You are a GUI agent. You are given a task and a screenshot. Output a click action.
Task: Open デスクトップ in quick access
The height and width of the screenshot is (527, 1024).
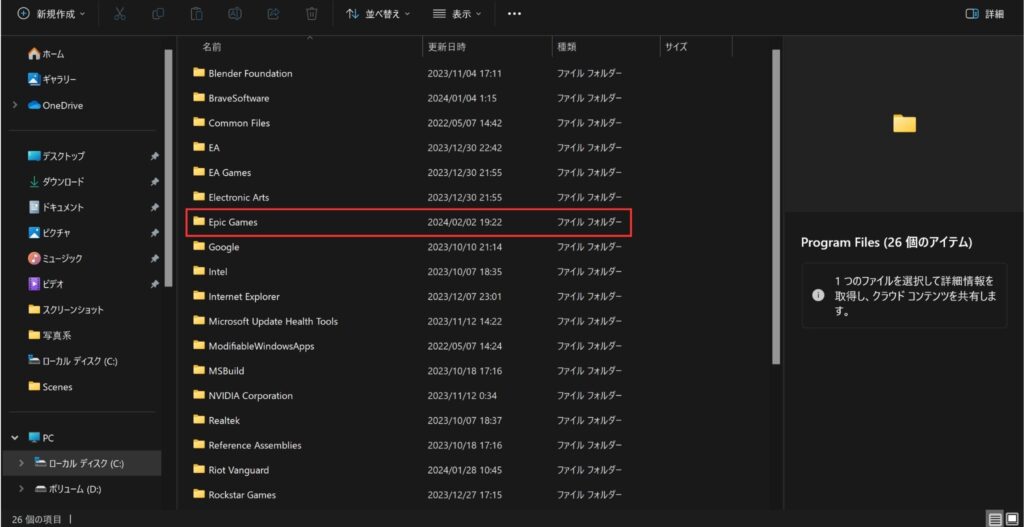pos(56,156)
